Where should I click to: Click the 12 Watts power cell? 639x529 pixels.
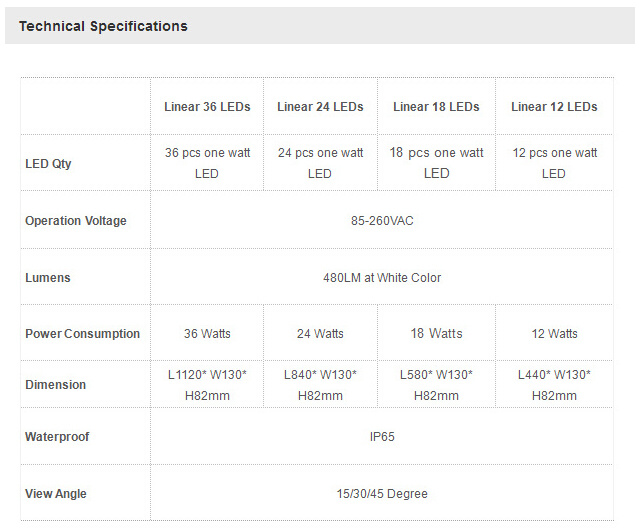pos(554,334)
